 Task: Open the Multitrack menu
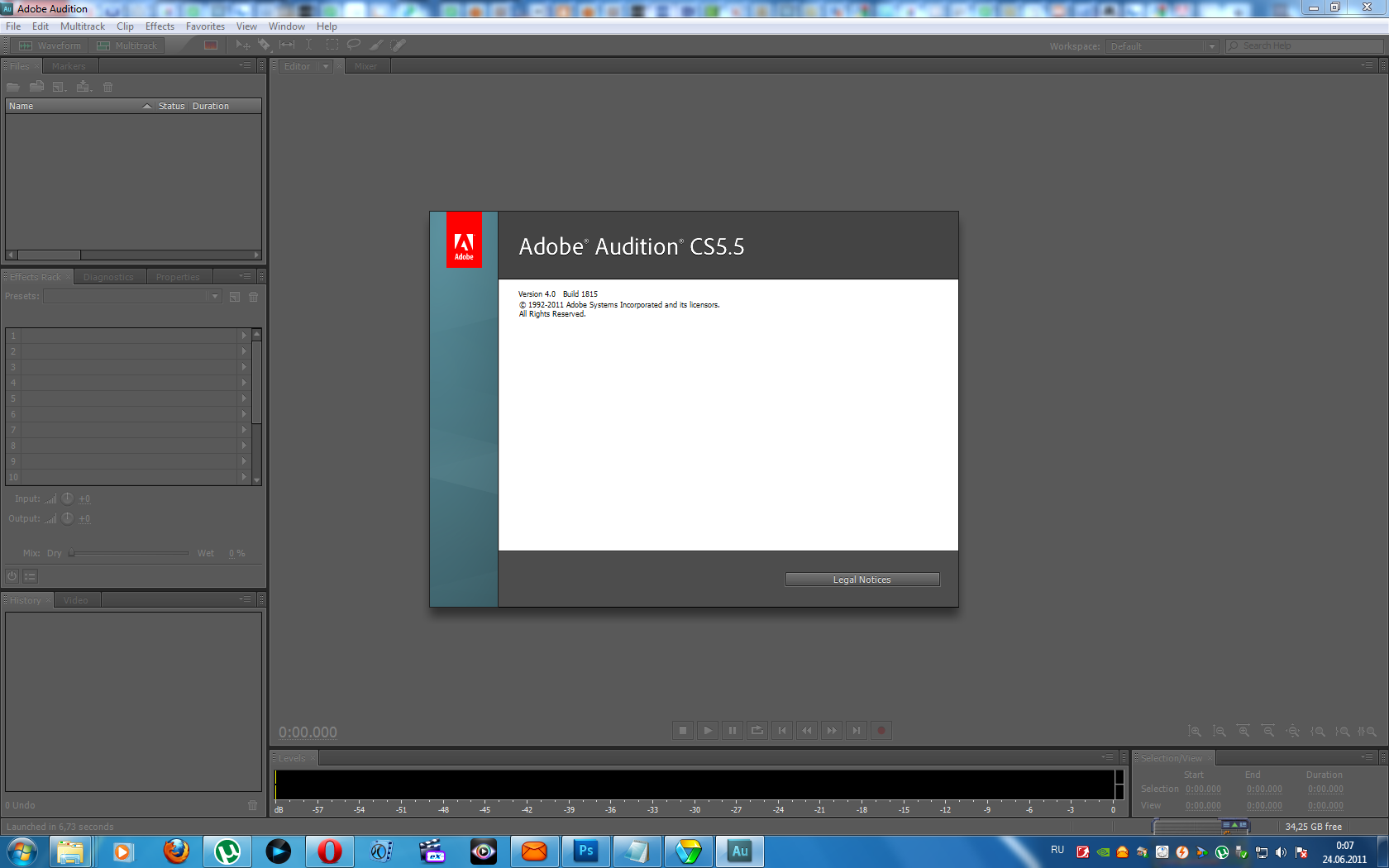[83, 26]
